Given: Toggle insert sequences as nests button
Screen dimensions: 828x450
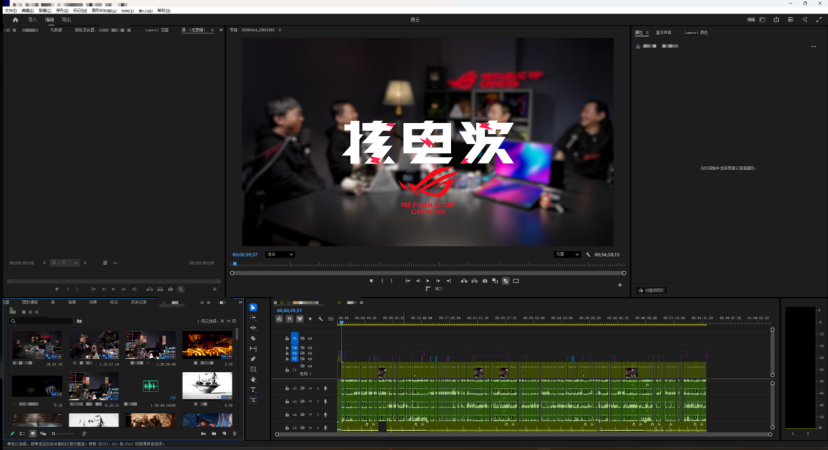Looking at the screenshot, I should pyautogui.click(x=279, y=319).
